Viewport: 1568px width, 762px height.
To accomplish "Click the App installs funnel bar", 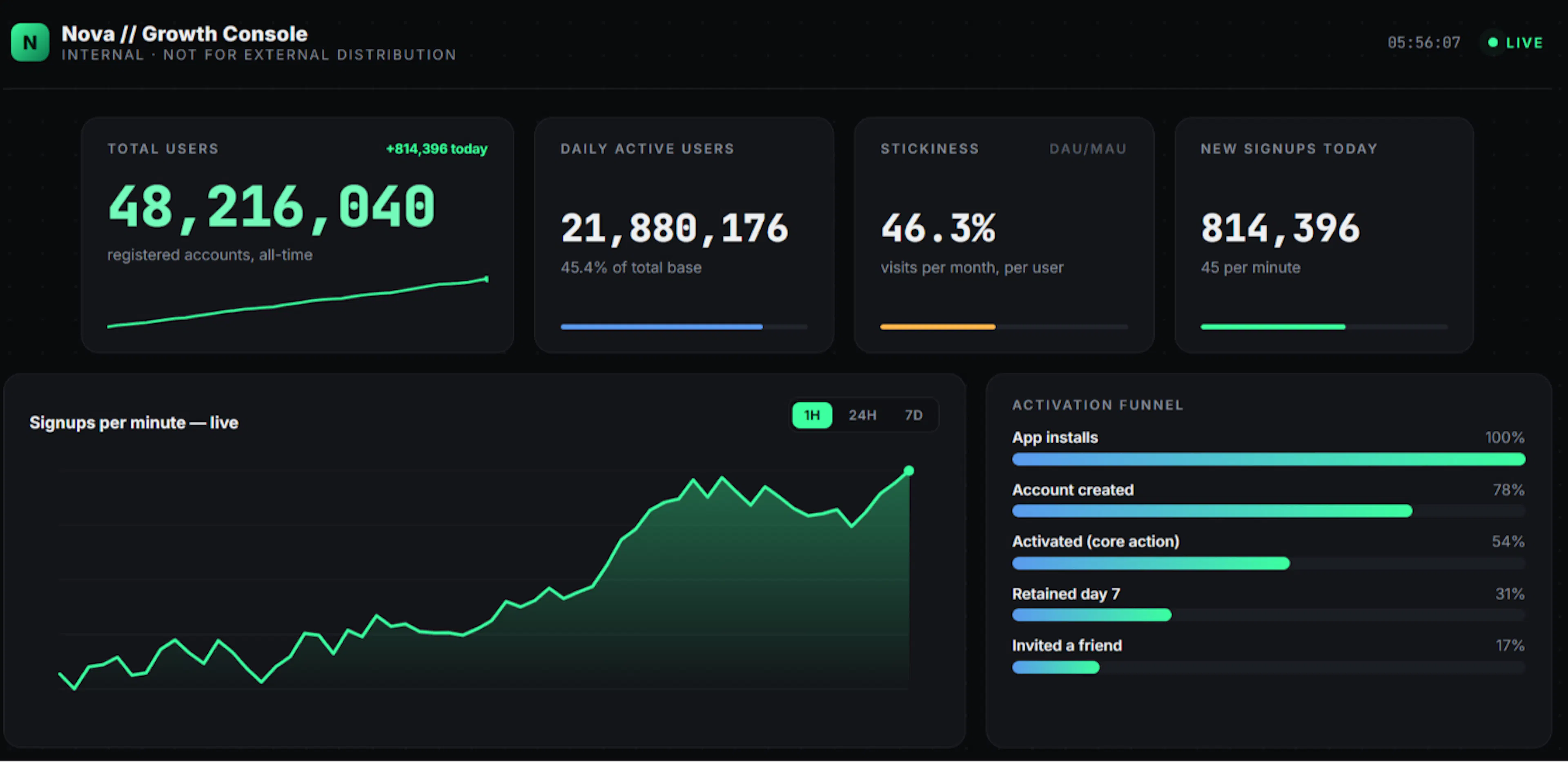I will tap(1269, 459).
